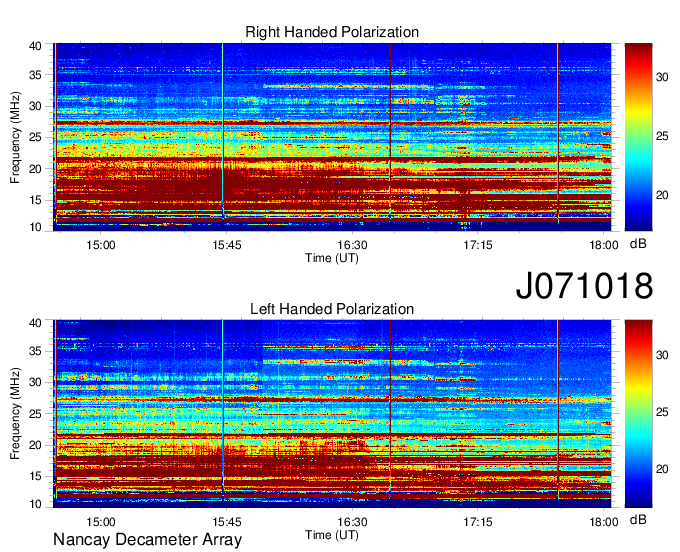This screenshot has height=552, width=680.
Task: Click 35 MHz tick on Left Handed plot
Action: 35,351
